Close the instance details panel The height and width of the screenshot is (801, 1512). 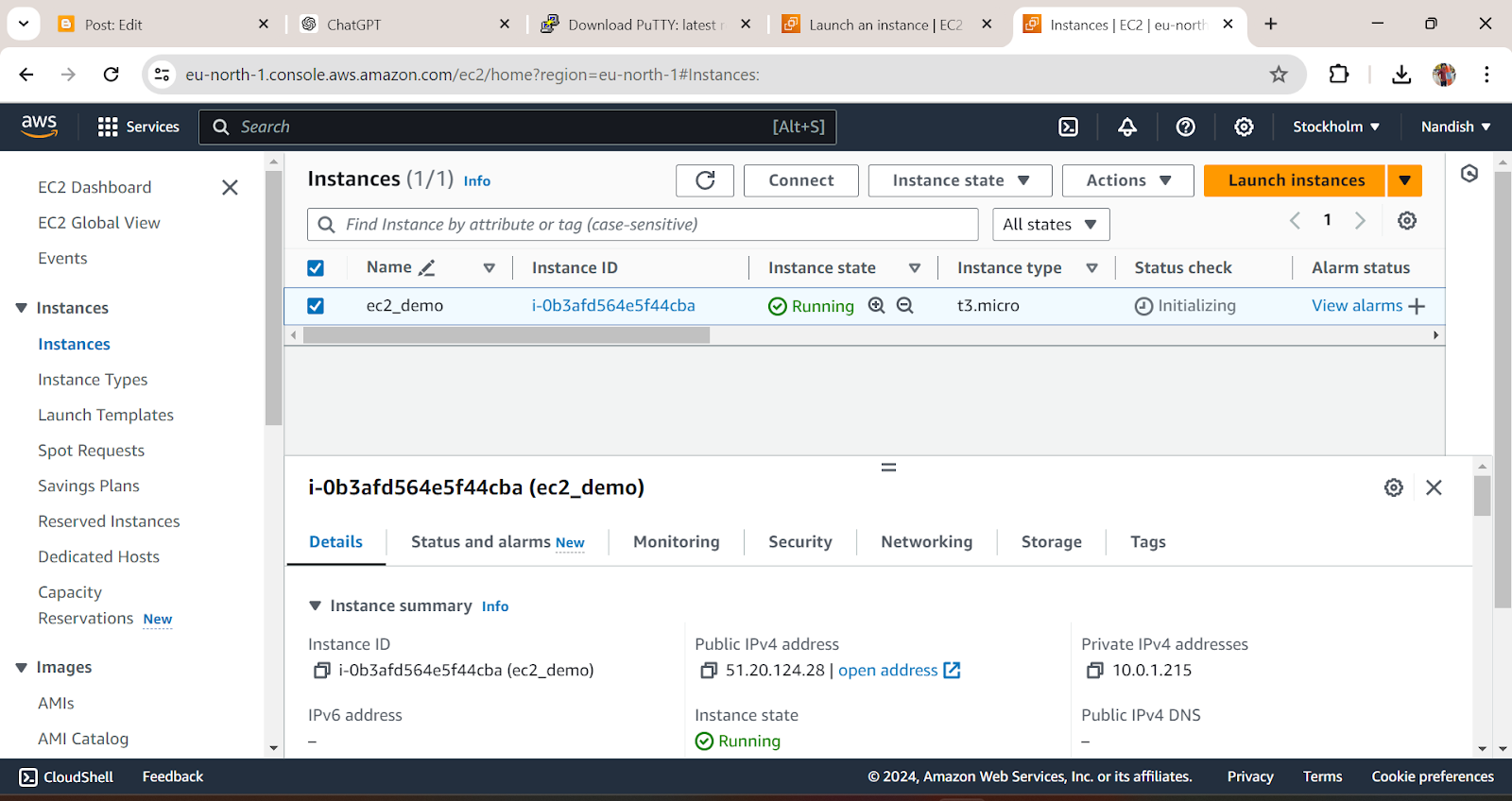[1435, 487]
